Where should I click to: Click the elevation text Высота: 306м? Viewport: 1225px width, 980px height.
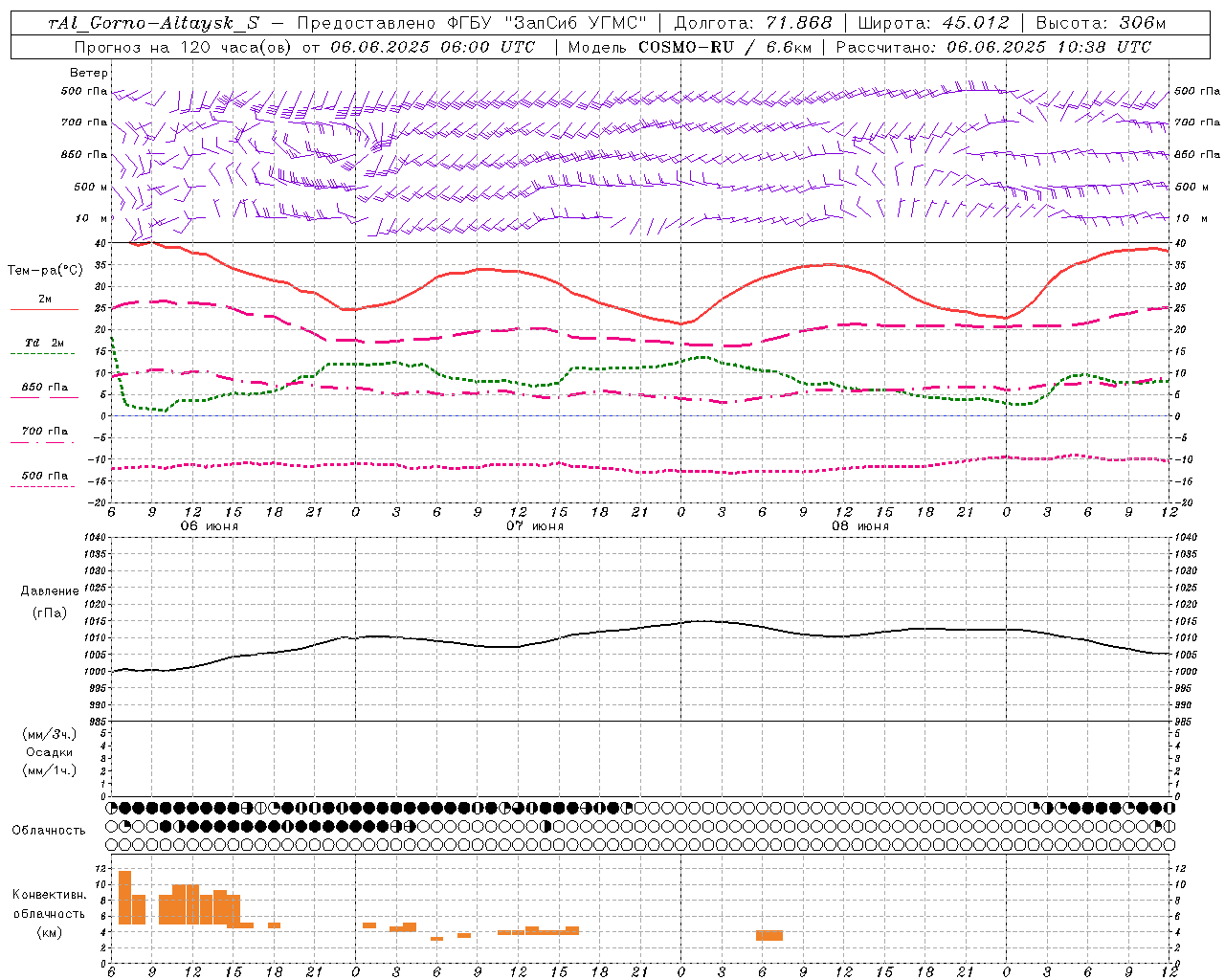click(x=1101, y=23)
